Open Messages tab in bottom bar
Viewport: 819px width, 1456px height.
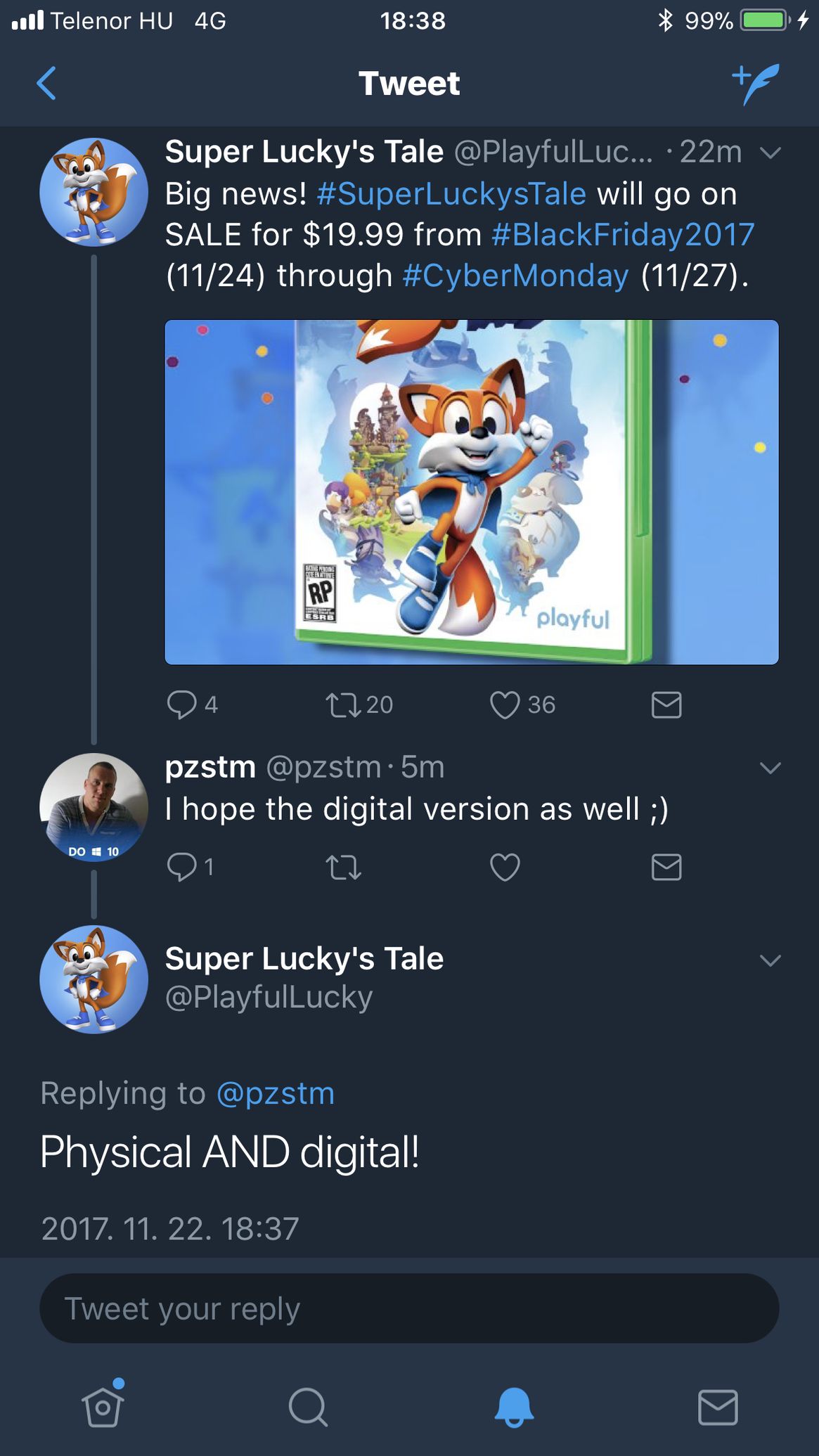coord(718,1407)
